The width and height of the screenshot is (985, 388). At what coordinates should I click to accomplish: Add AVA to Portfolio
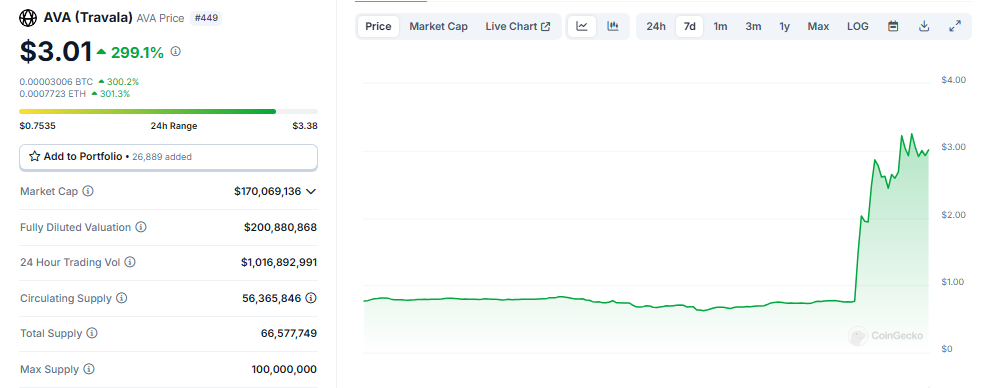(x=168, y=157)
